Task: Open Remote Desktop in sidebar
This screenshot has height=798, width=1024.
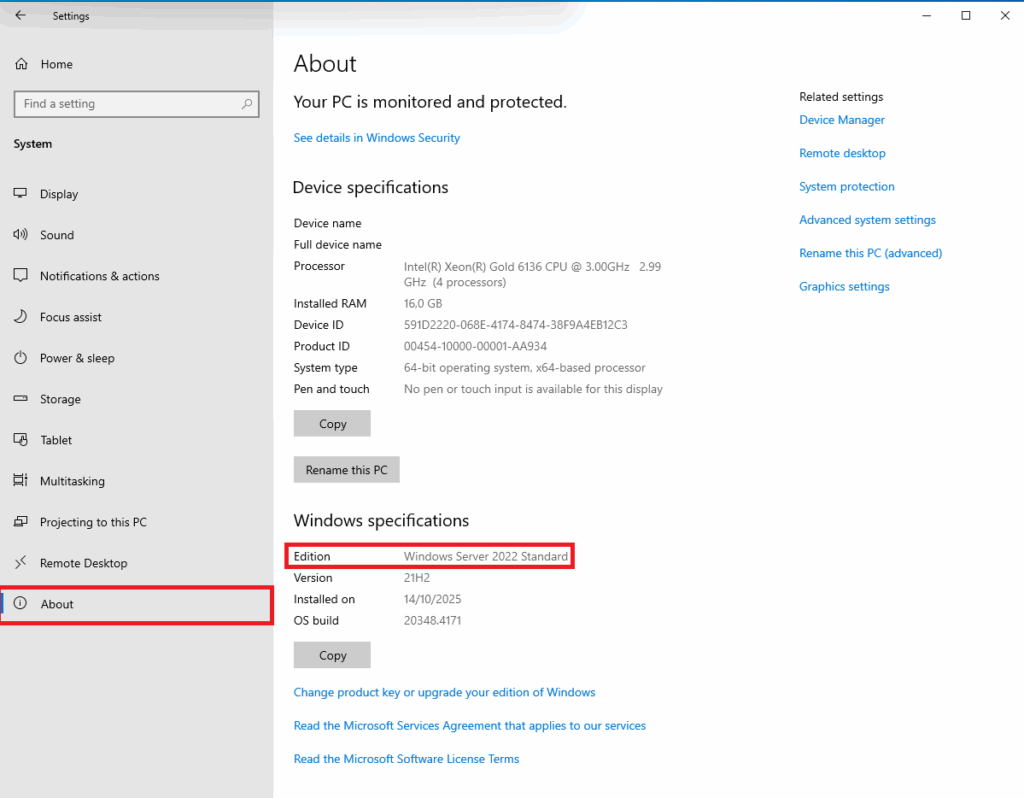Action: click(83, 563)
